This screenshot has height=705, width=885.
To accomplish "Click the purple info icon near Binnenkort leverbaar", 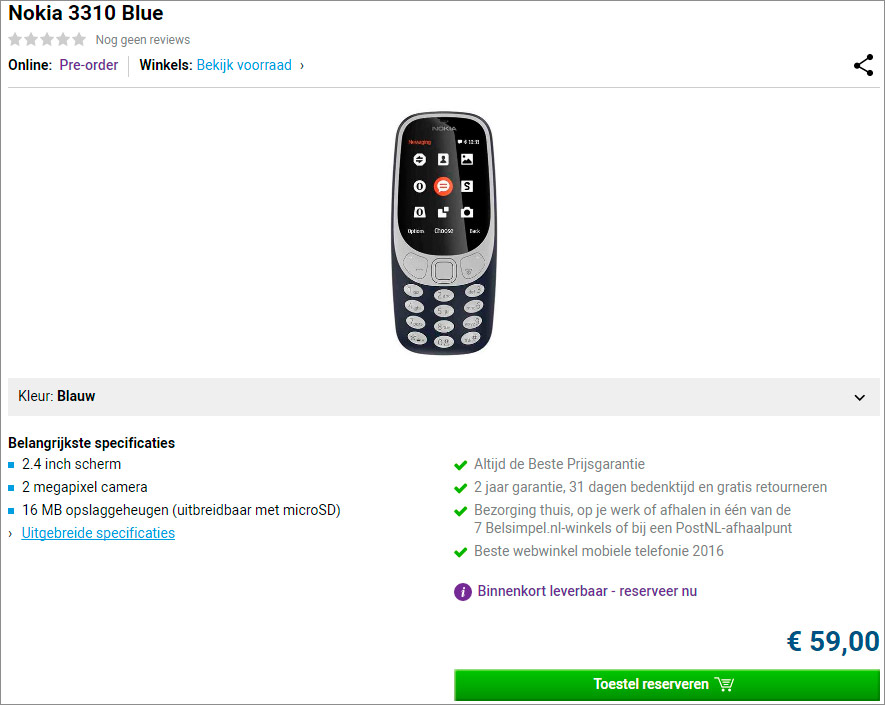I will 463,592.
